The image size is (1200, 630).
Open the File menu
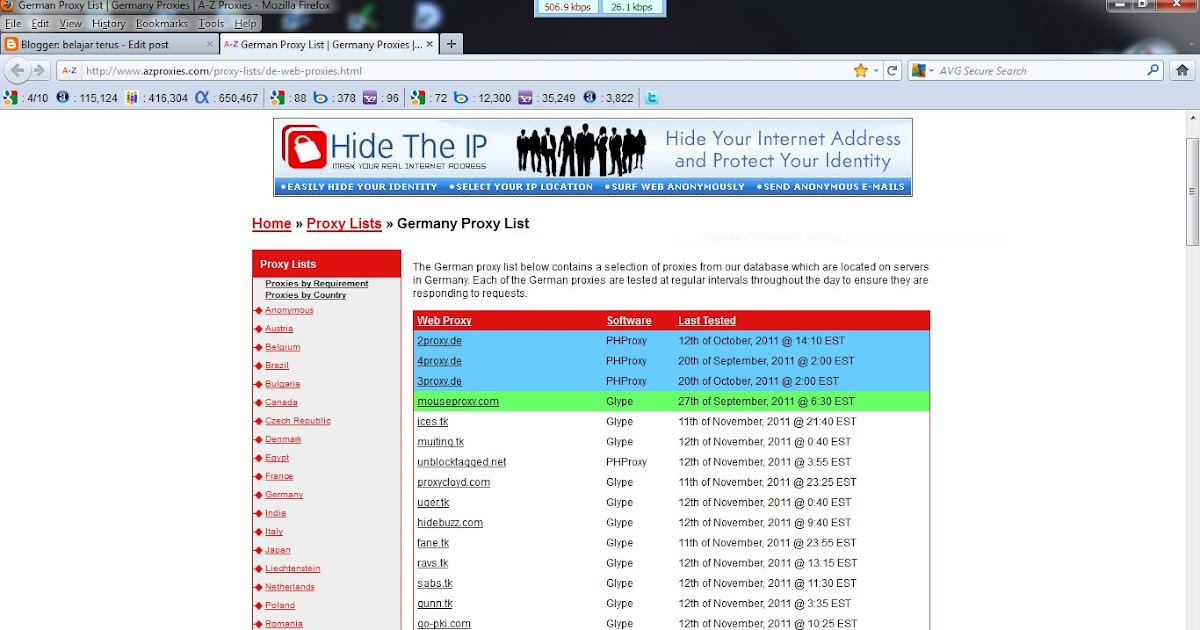(13, 23)
